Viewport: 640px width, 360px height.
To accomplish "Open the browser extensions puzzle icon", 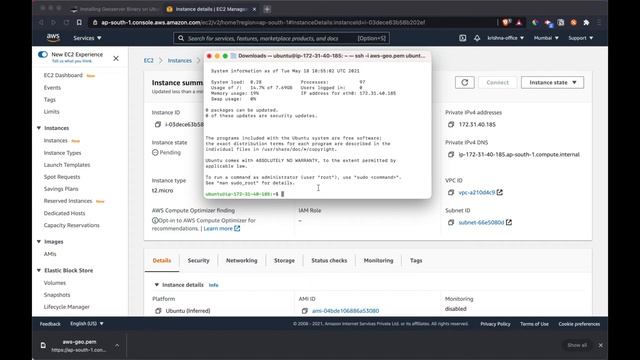I will [x=586, y=22].
